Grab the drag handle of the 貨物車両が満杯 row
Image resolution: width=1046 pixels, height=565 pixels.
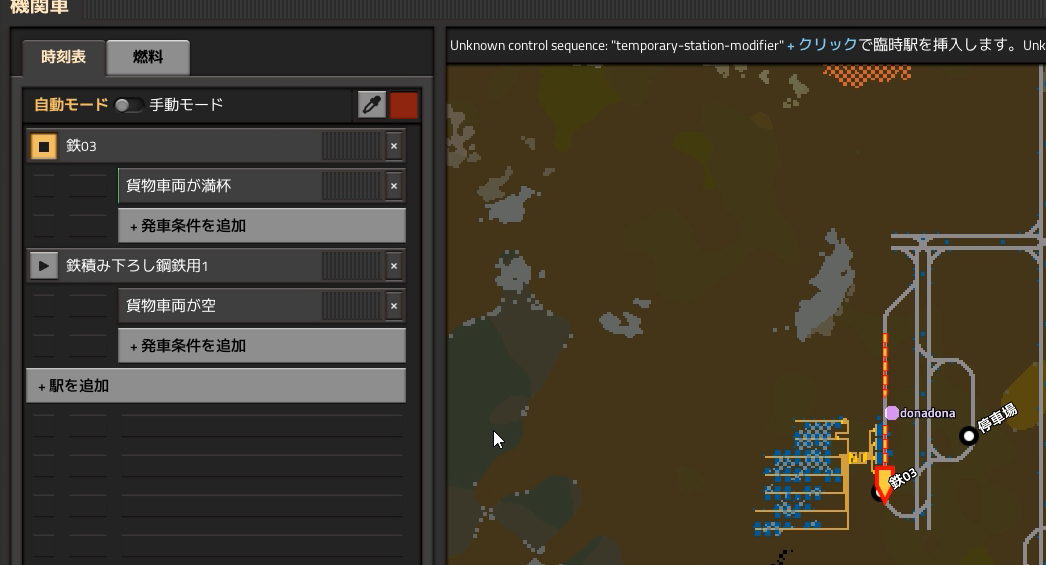352,186
